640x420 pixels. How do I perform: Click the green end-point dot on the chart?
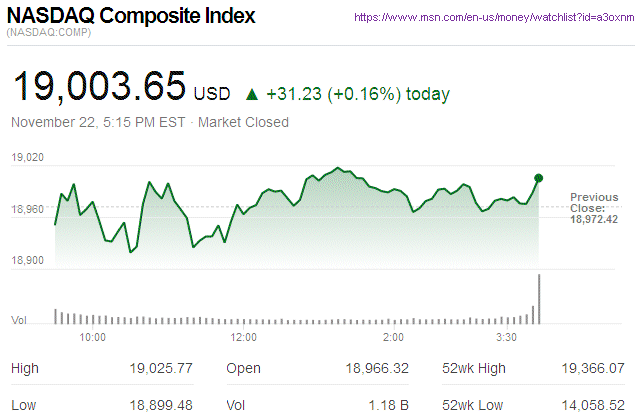[539, 178]
